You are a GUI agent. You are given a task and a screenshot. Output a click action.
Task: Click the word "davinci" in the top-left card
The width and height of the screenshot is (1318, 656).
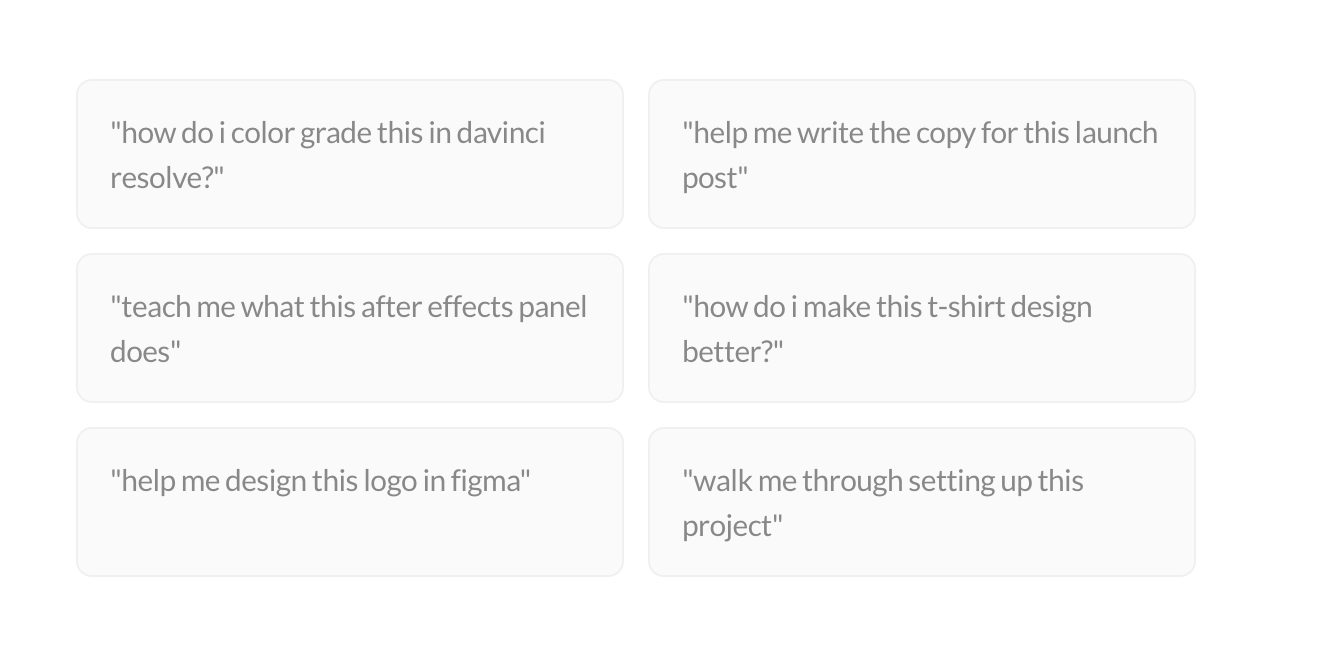(501, 133)
